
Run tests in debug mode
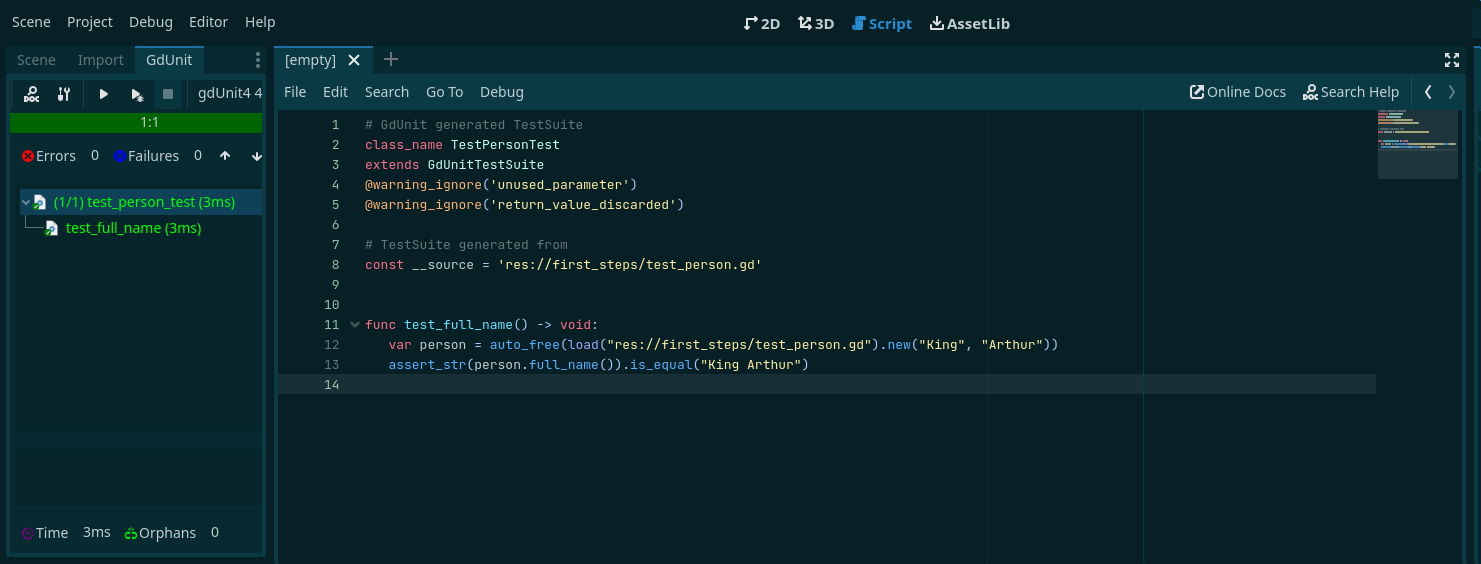(137, 94)
